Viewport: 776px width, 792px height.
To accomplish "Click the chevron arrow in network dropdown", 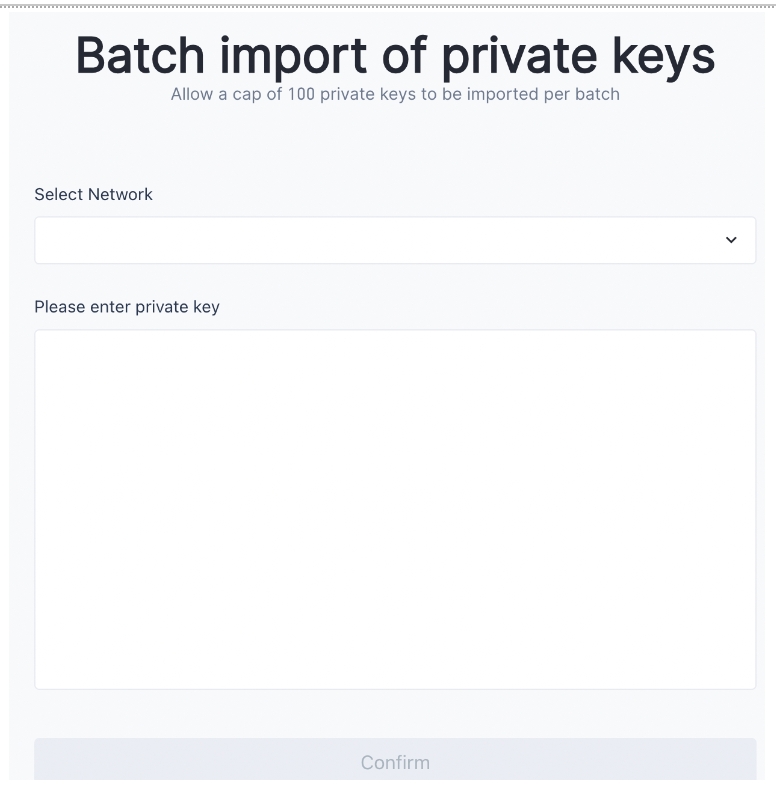I will pos(731,240).
